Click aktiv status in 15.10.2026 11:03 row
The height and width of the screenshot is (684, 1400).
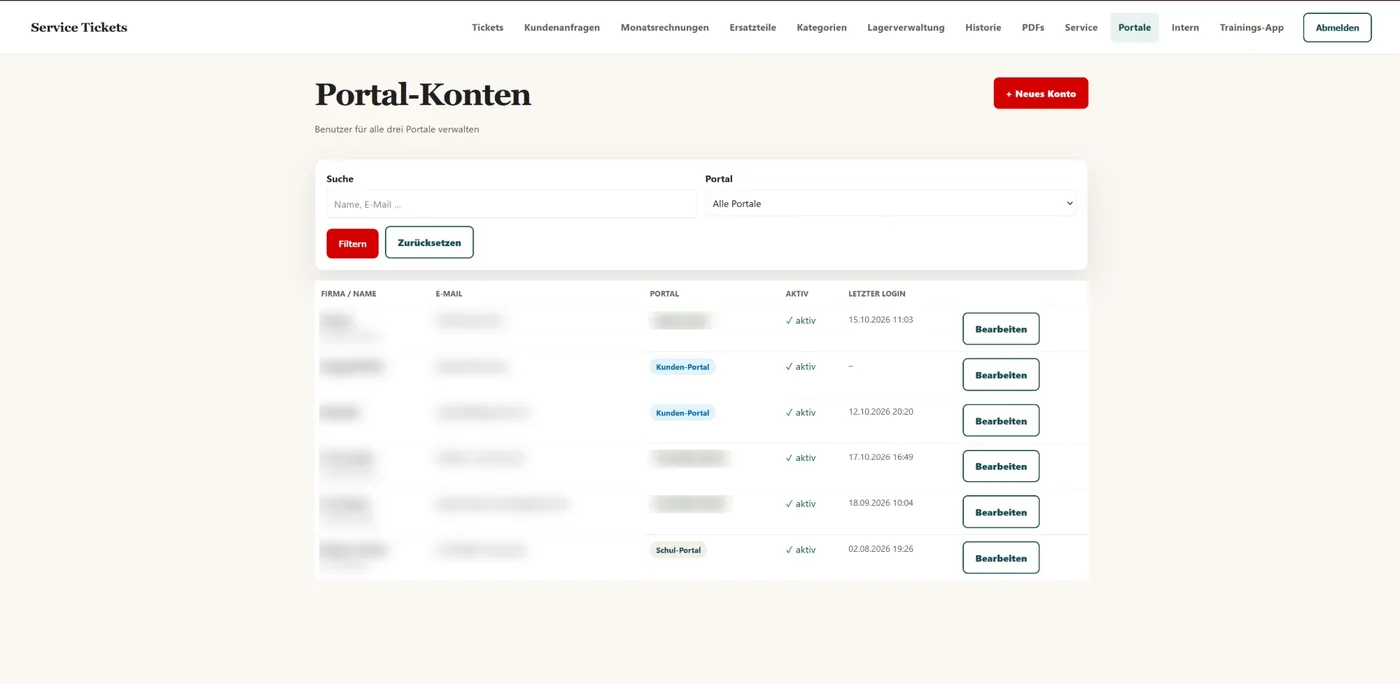[801, 321]
